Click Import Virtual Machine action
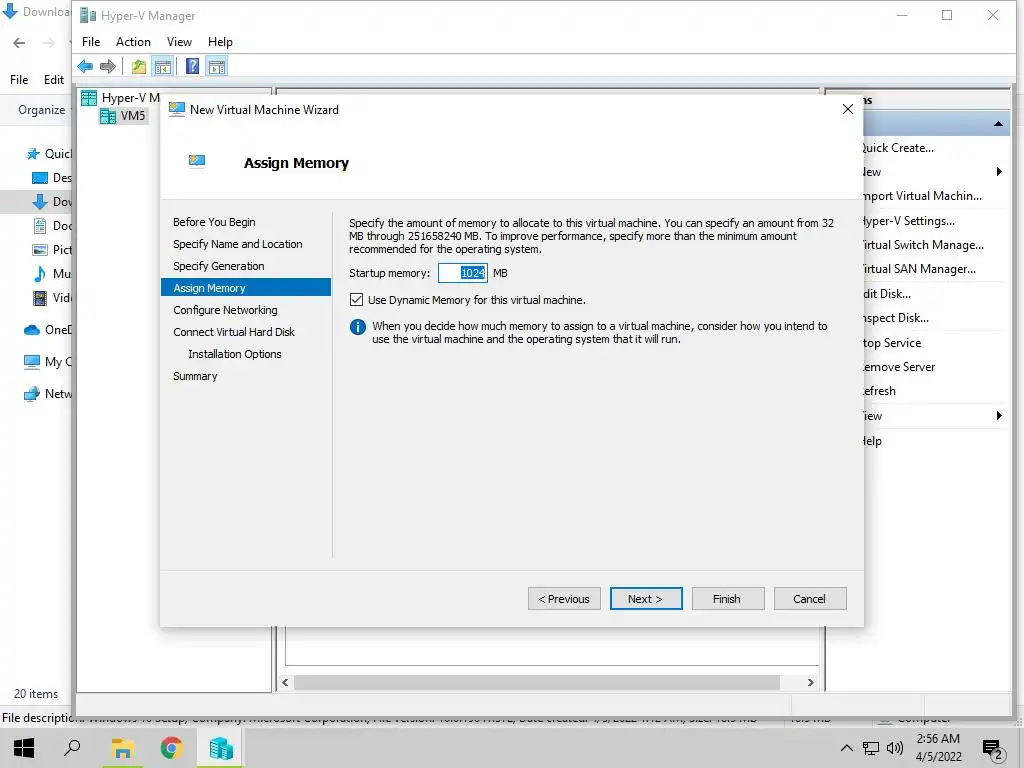1024x768 pixels. (x=922, y=196)
